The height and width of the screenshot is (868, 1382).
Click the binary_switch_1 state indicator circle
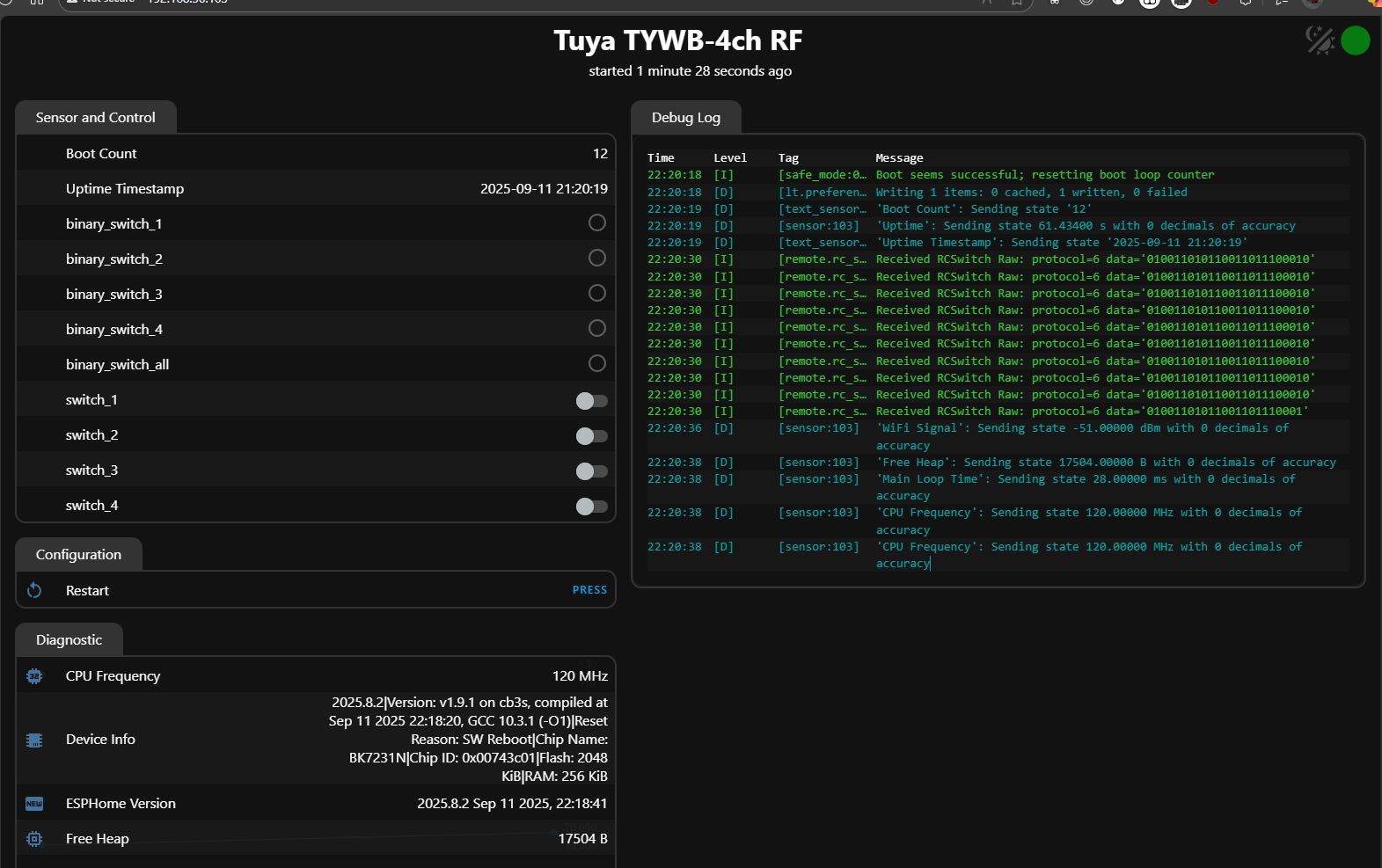597,223
